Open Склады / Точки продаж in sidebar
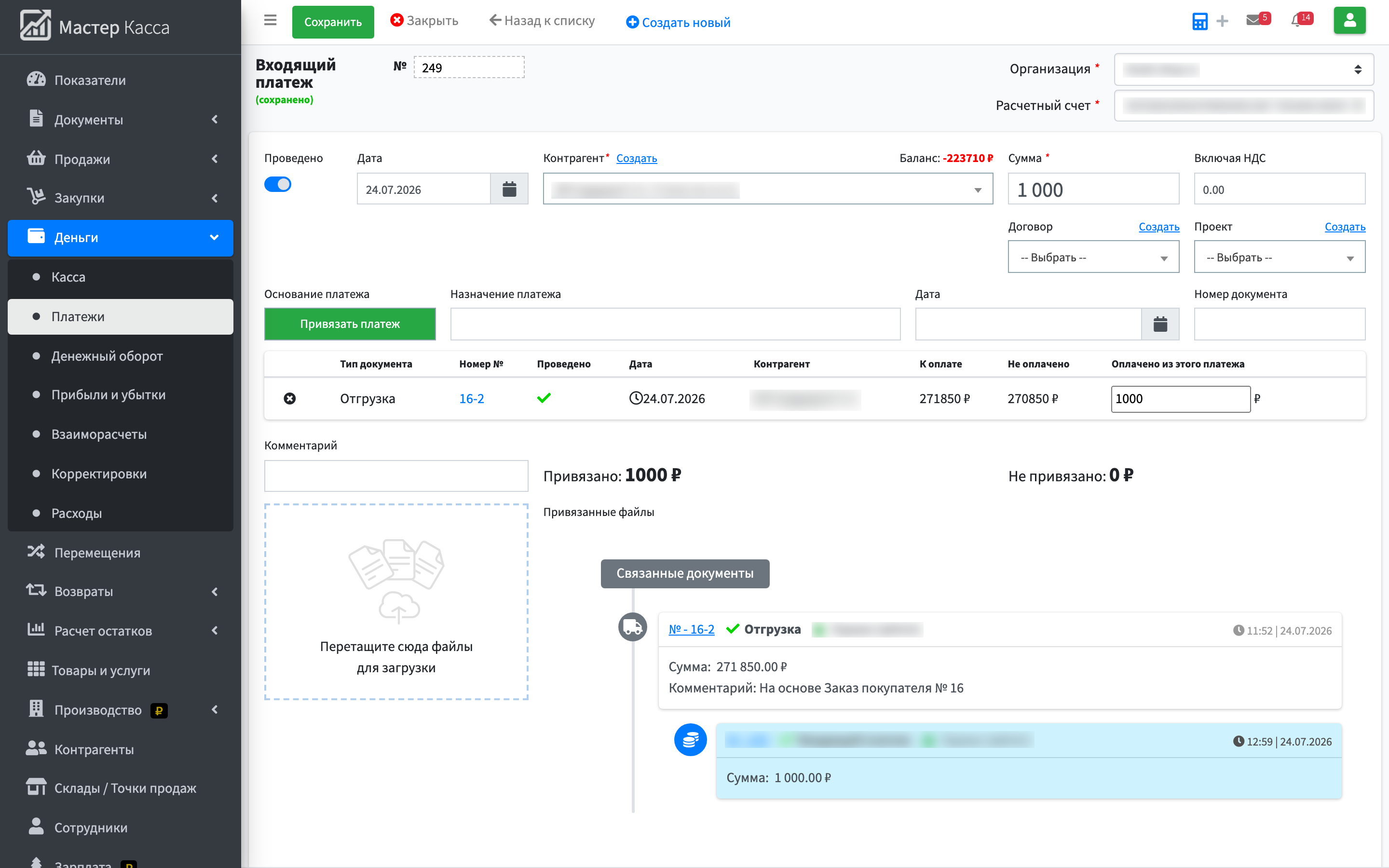1389x868 pixels. [x=121, y=787]
